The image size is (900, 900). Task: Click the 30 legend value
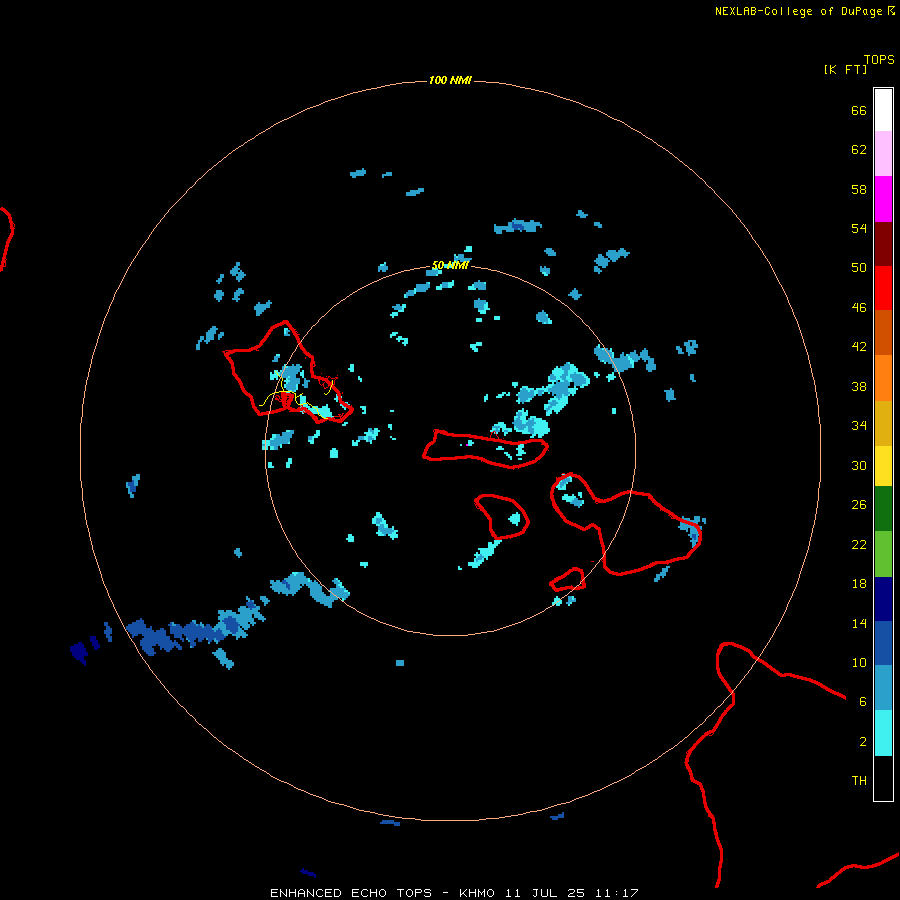coord(859,465)
